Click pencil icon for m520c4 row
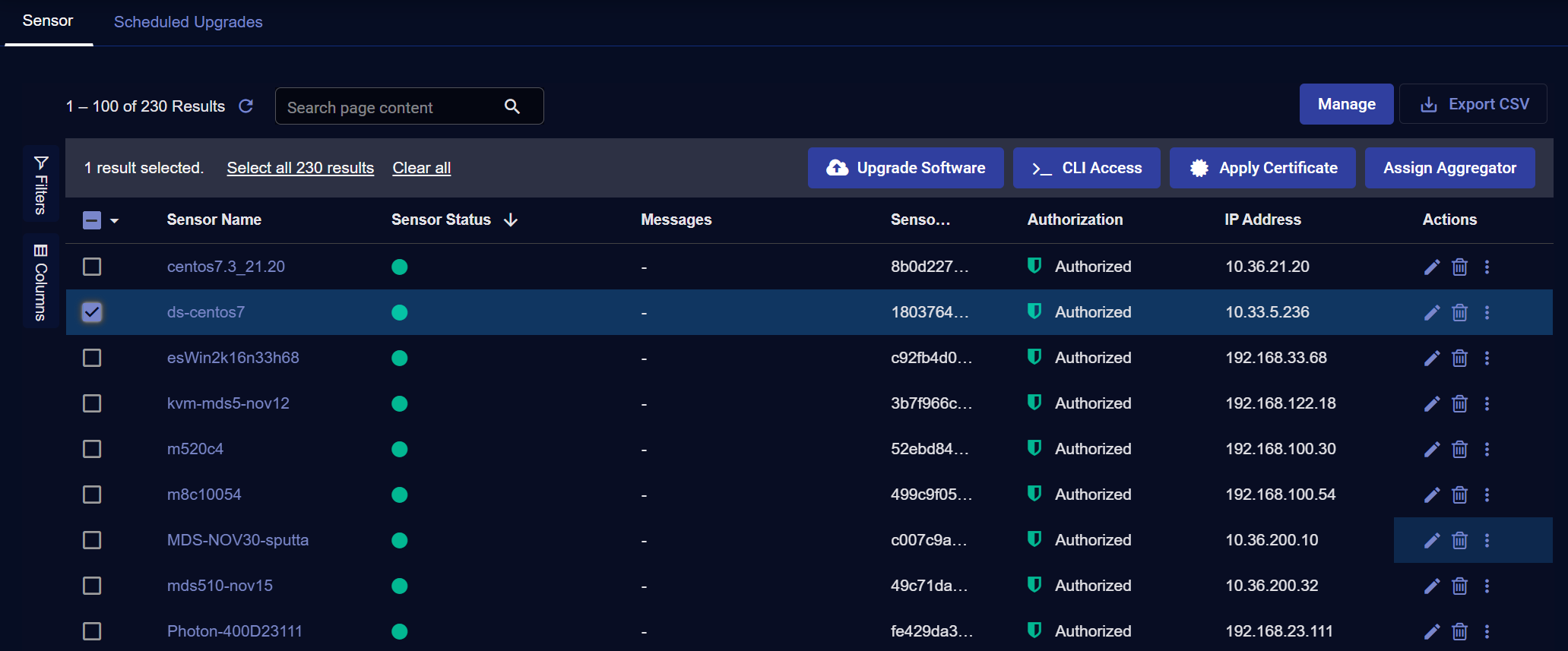The height and width of the screenshot is (651, 1568). coord(1431,450)
